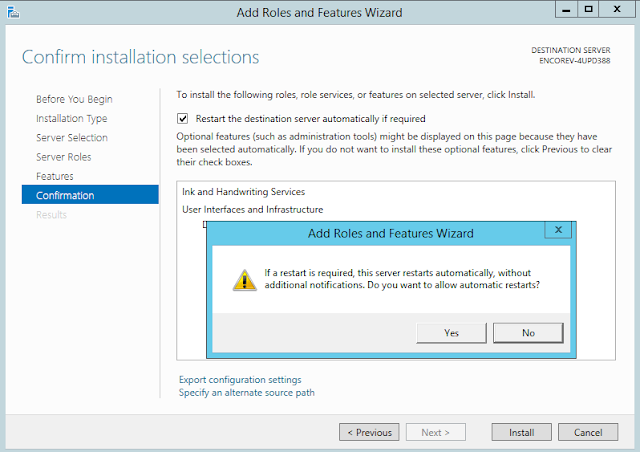The width and height of the screenshot is (640, 452).
Task: Click Specify an alternate source path
Action: [x=246, y=393]
